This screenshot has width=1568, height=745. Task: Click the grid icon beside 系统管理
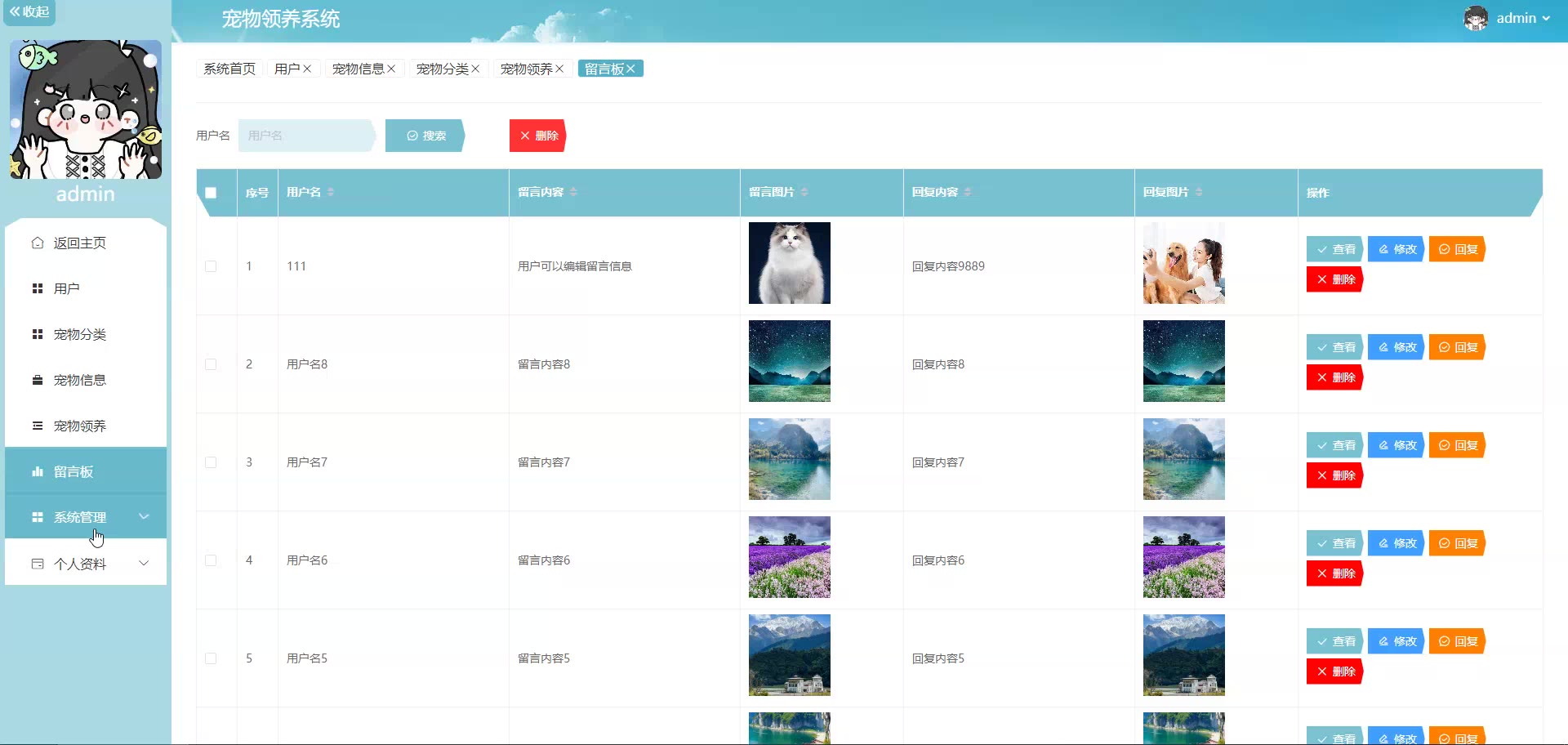click(38, 517)
